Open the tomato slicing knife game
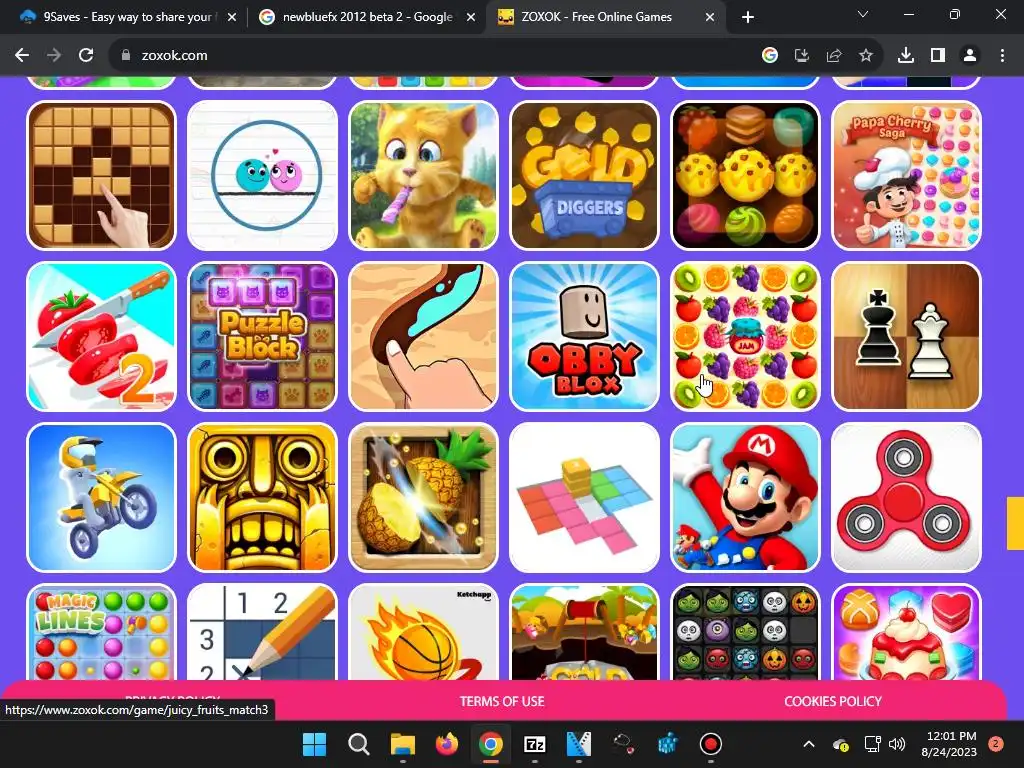This screenshot has height=768, width=1024. (101, 336)
